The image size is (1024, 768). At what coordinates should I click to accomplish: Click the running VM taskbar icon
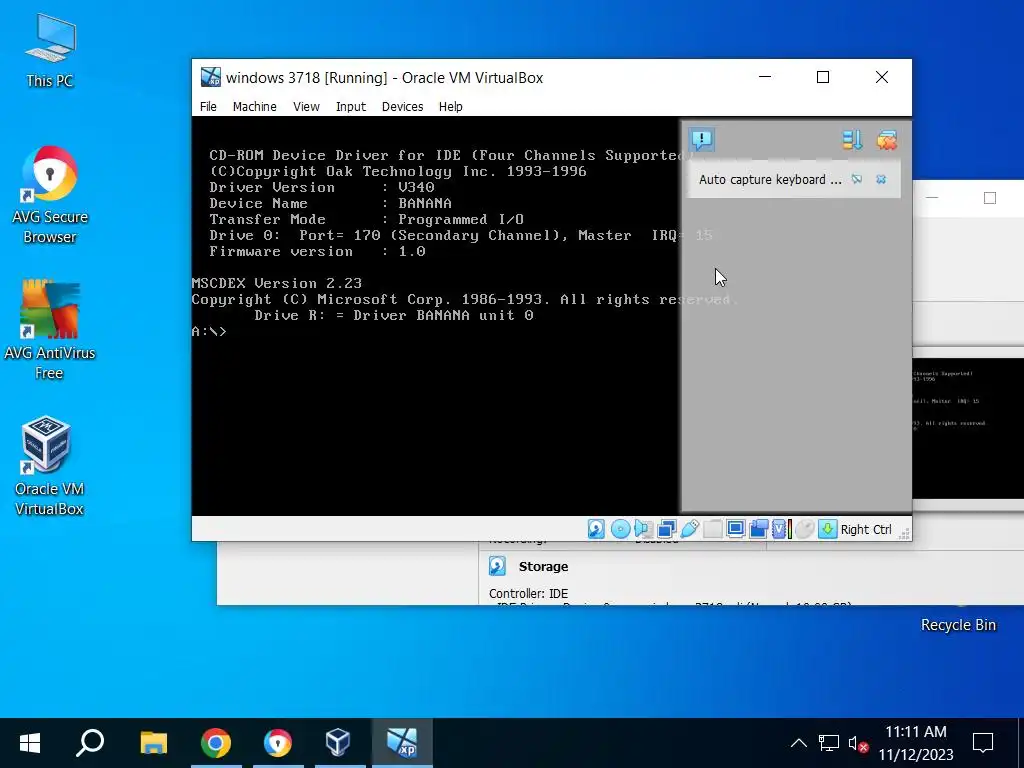[402, 743]
